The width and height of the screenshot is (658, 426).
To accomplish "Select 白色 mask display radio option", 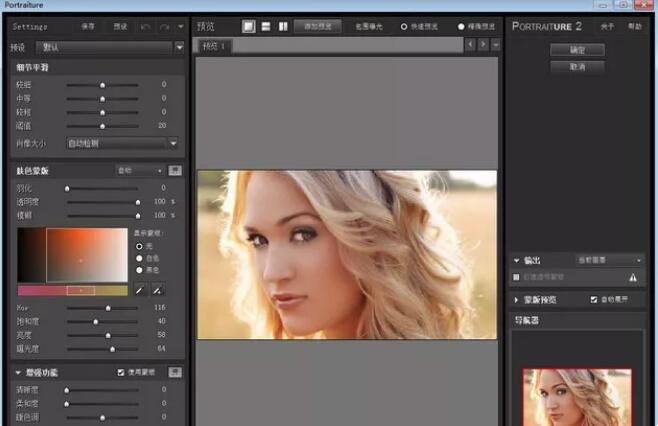I will click(139, 257).
